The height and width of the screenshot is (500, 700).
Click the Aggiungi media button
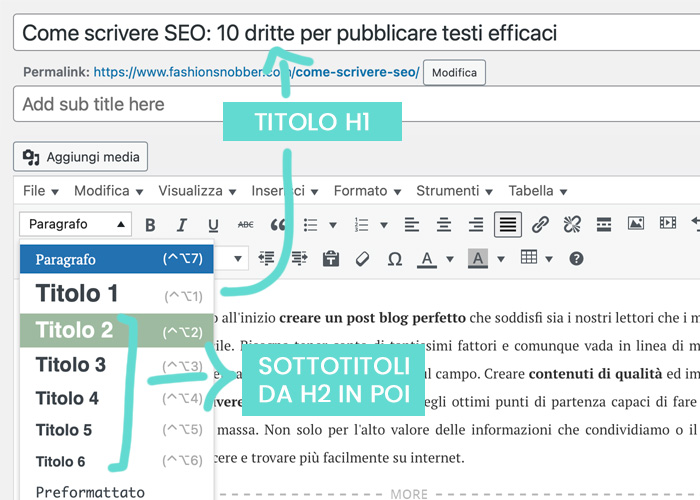tap(80, 157)
